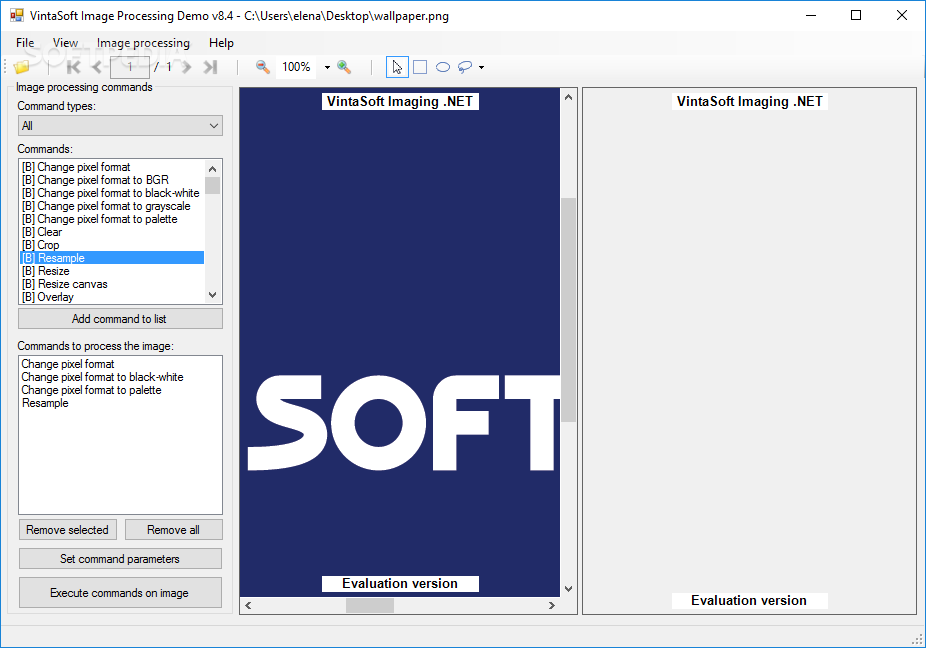Click image viewer scroll right arrow
926x648 pixels.
tap(552, 605)
